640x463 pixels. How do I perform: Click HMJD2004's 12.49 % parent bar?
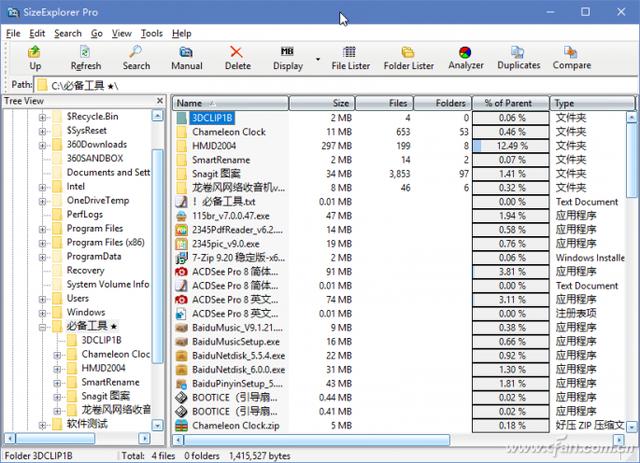click(511, 146)
